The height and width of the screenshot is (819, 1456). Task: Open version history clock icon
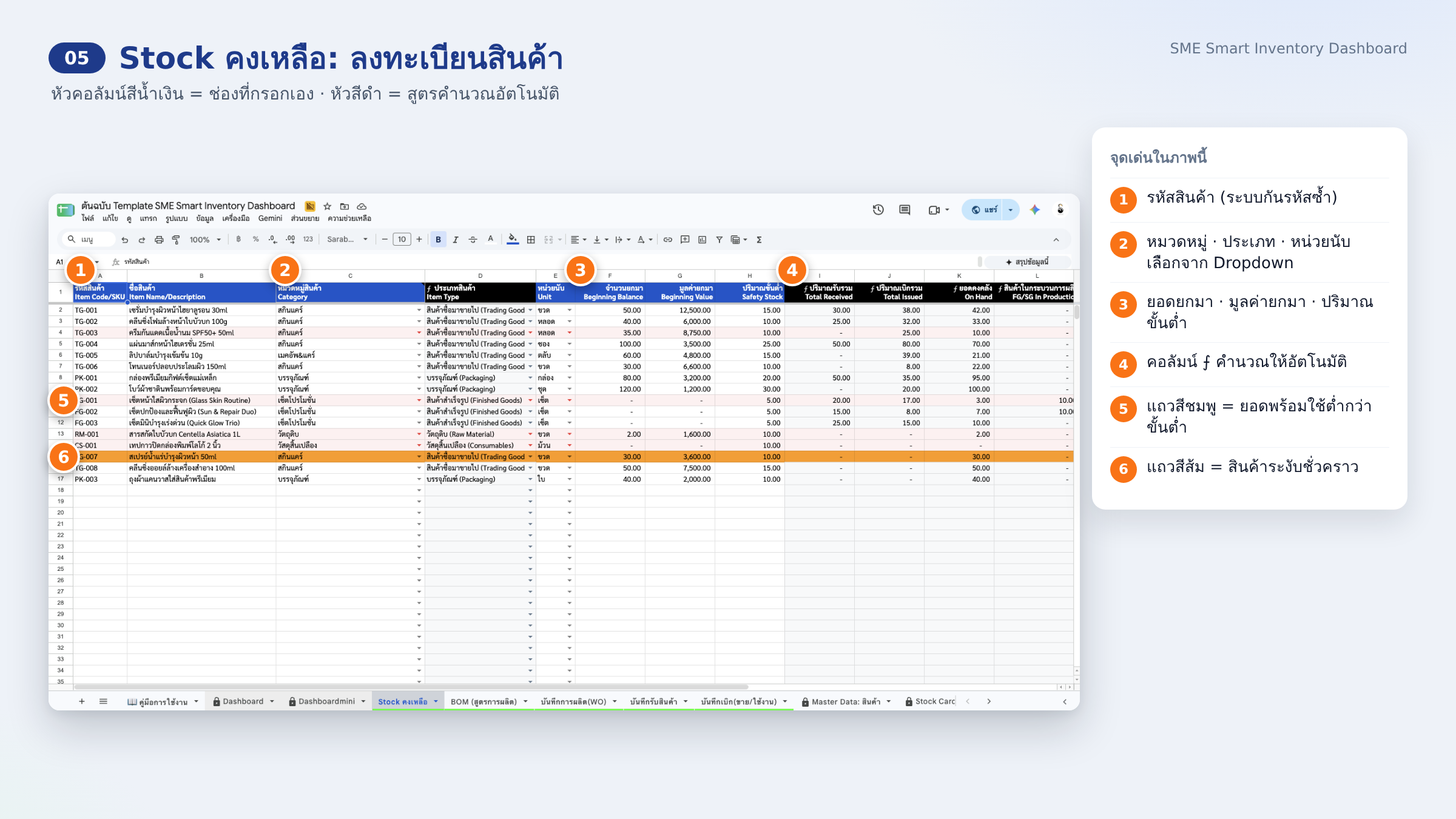[878, 210]
